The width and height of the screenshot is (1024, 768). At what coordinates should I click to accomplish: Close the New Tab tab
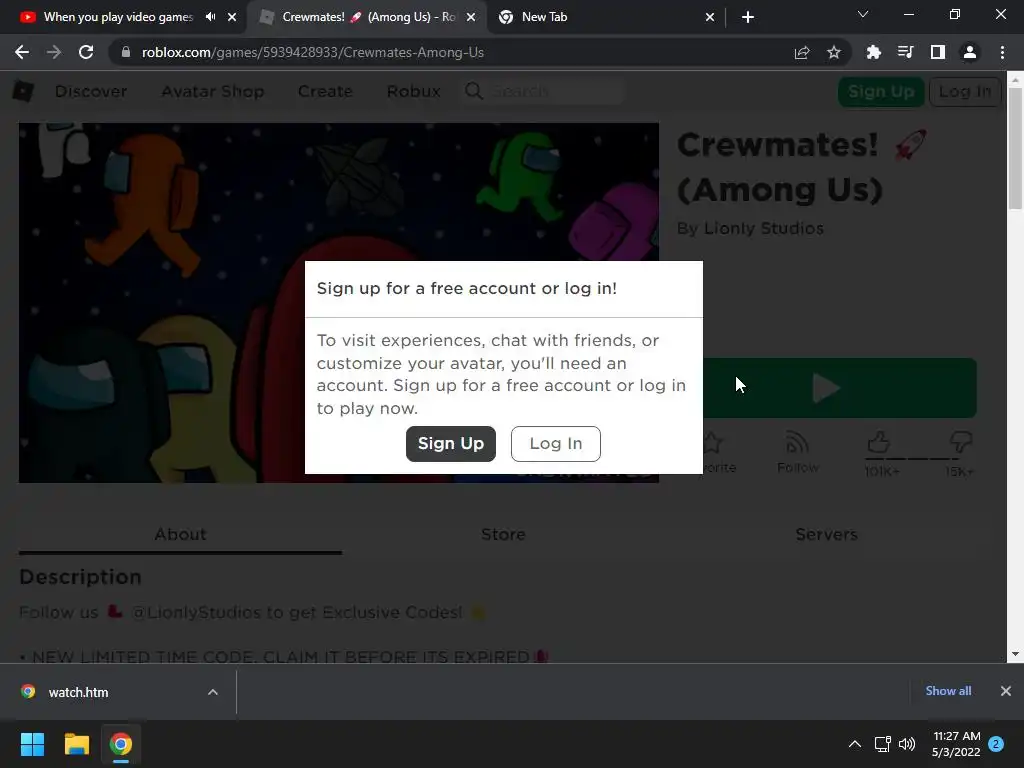point(710,17)
